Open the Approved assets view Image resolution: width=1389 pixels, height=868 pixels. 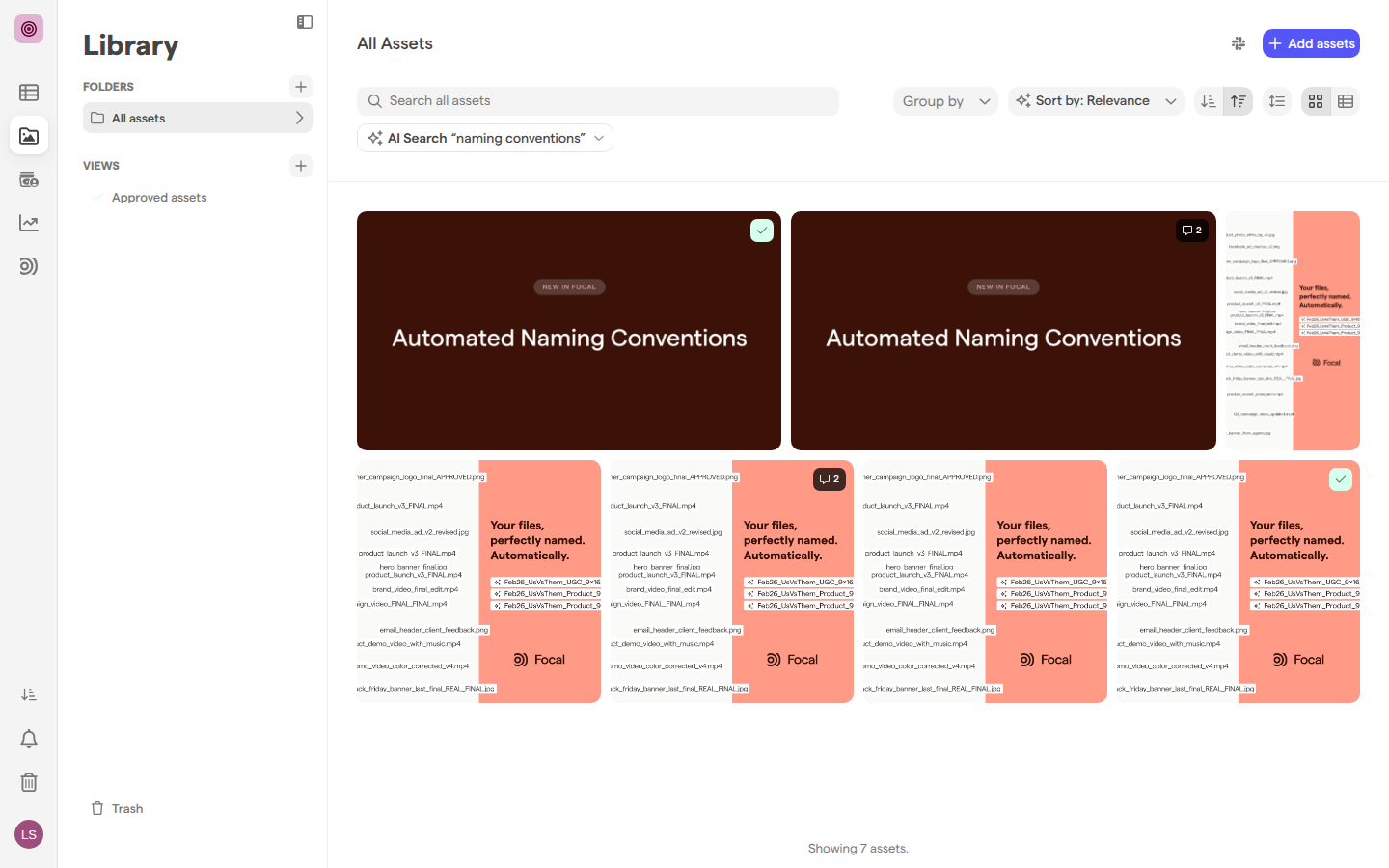159,198
